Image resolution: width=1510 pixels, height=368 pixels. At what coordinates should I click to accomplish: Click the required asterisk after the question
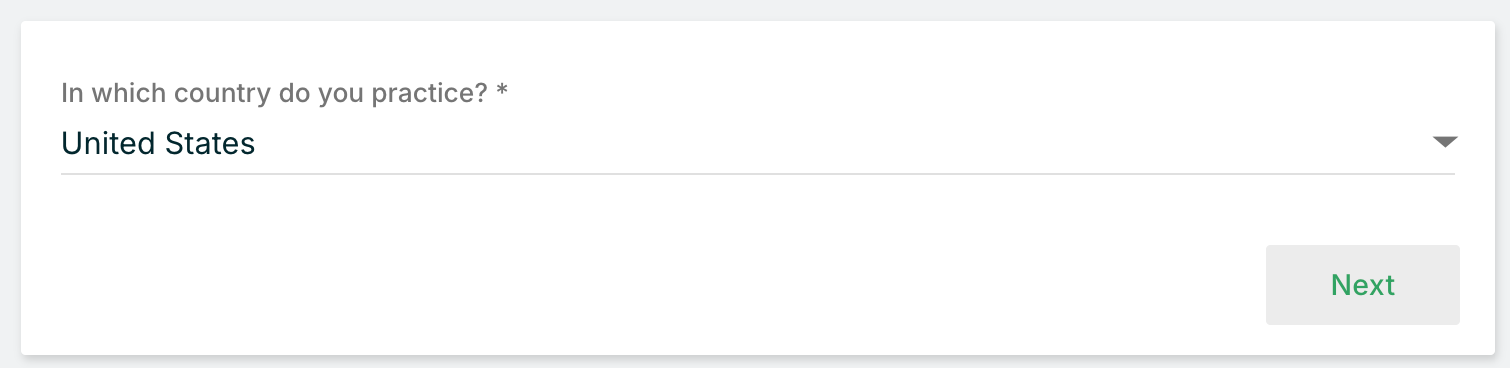pyautogui.click(x=502, y=91)
